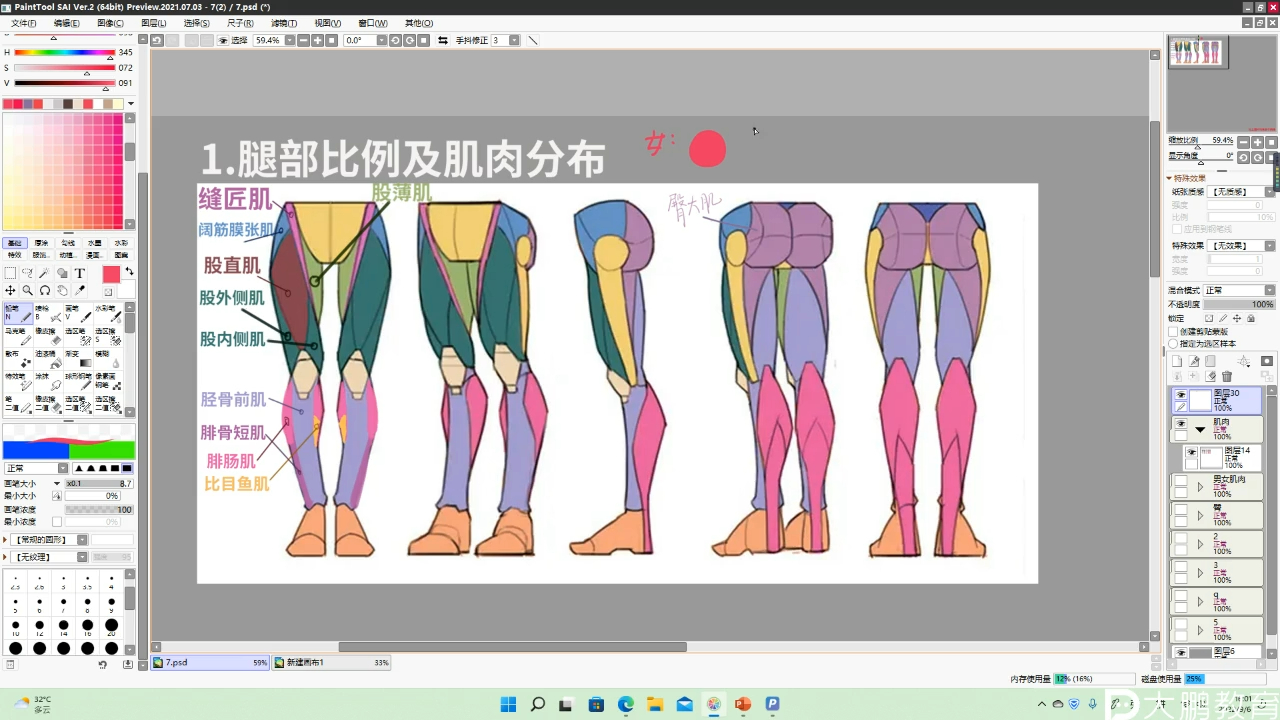Clear layer with eraser icon in layer panel
The image size is (1280, 720).
pyautogui.click(x=1211, y=376)
